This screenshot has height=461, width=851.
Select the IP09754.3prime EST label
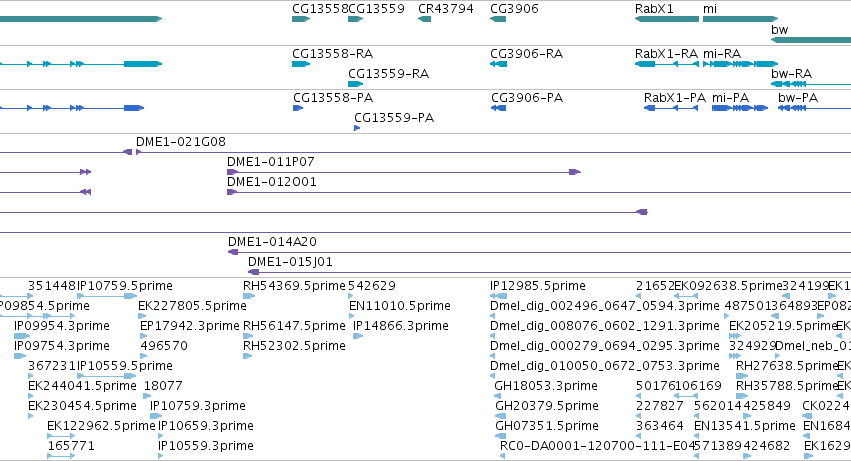click(62, 346)
